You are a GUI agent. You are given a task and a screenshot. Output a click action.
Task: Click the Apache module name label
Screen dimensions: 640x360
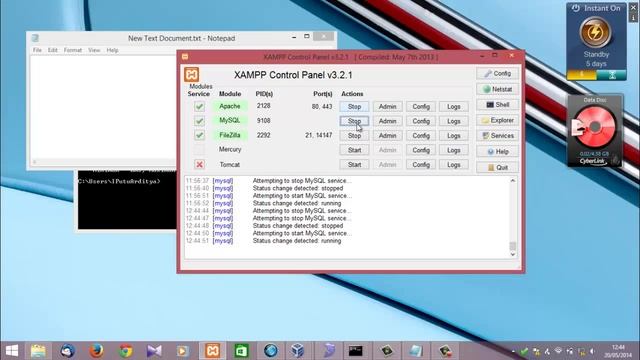click(230, 106)
